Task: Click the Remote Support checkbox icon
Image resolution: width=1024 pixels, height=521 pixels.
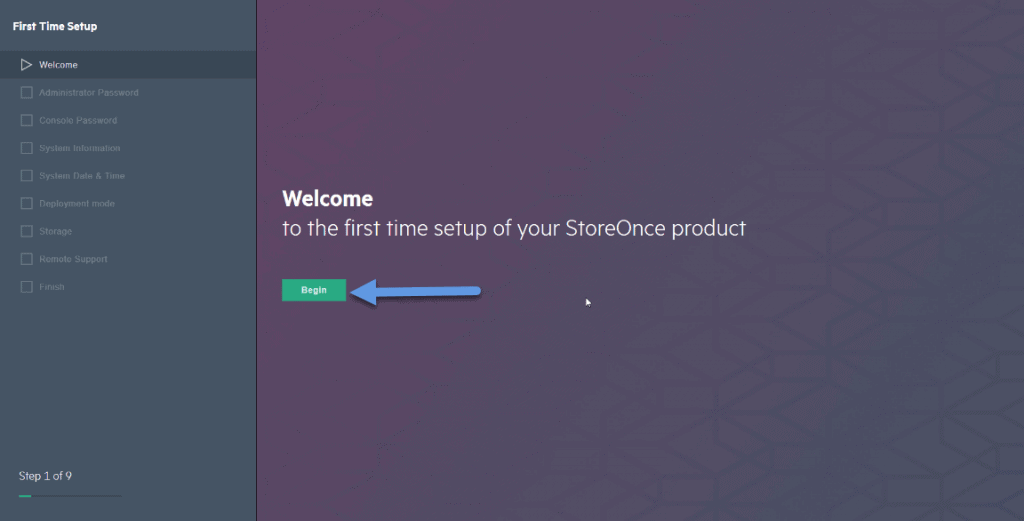Action: (27, 259)
